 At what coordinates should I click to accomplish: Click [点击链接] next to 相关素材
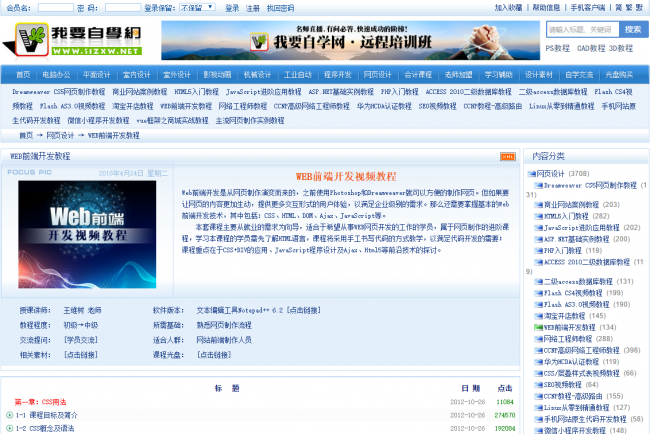[80, 355]
